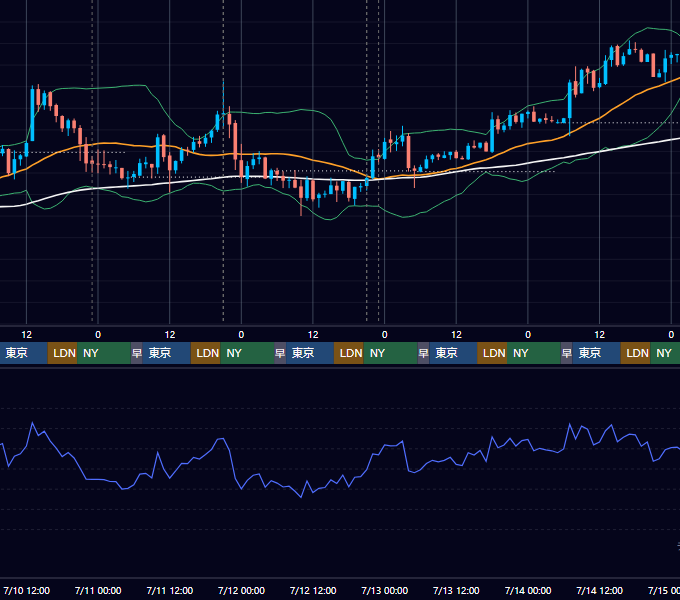680x600 pixels.
Task: Select the LDN session block for 7/11
Action: tap(206, 353)
